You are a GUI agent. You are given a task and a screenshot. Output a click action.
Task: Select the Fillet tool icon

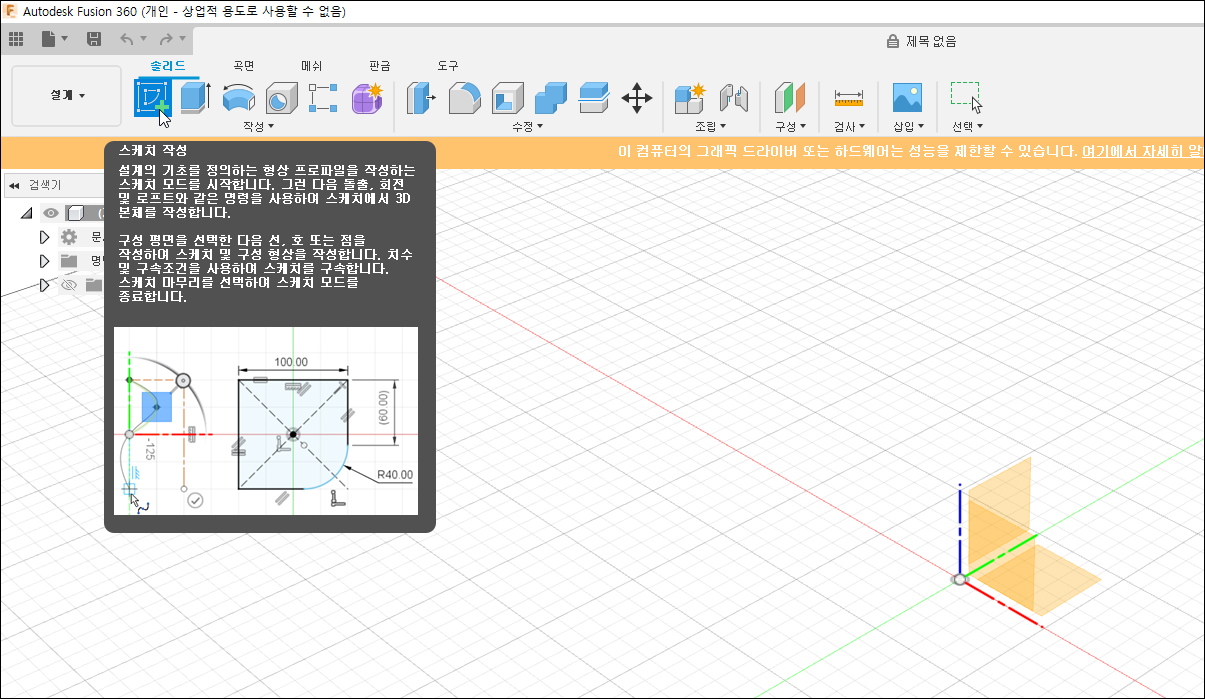(464, 98)
